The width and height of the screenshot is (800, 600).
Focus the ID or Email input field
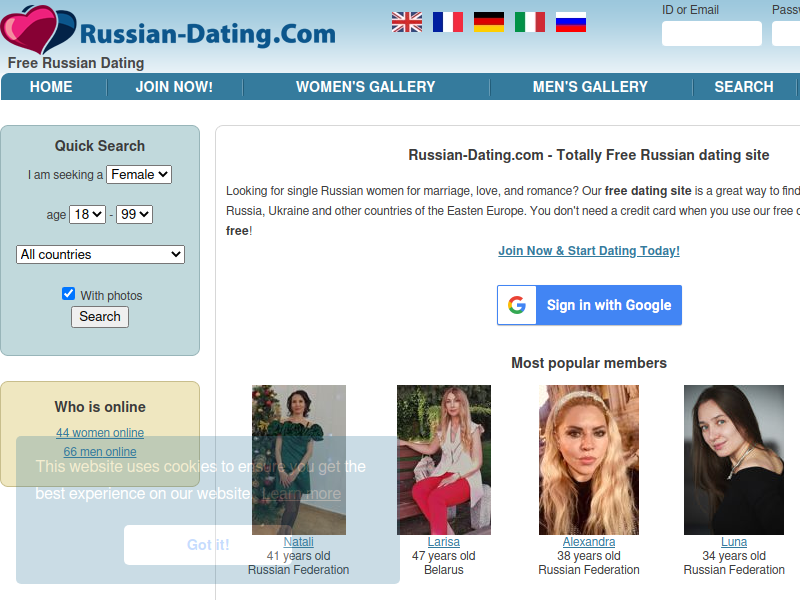pos(712,34)
